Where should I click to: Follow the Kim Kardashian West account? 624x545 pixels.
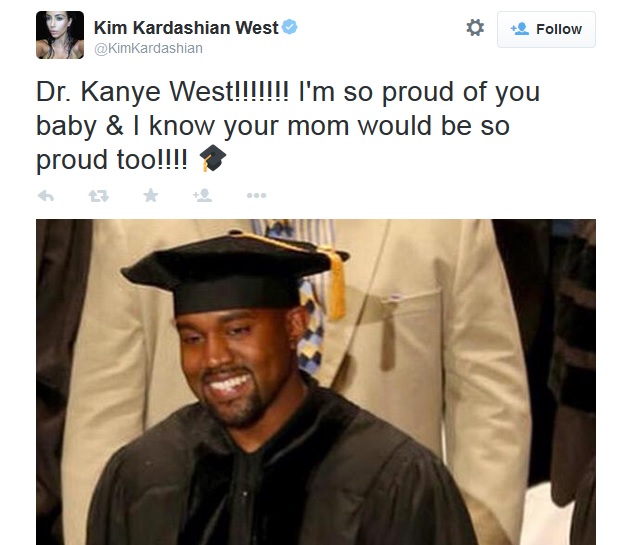[546, 29]
